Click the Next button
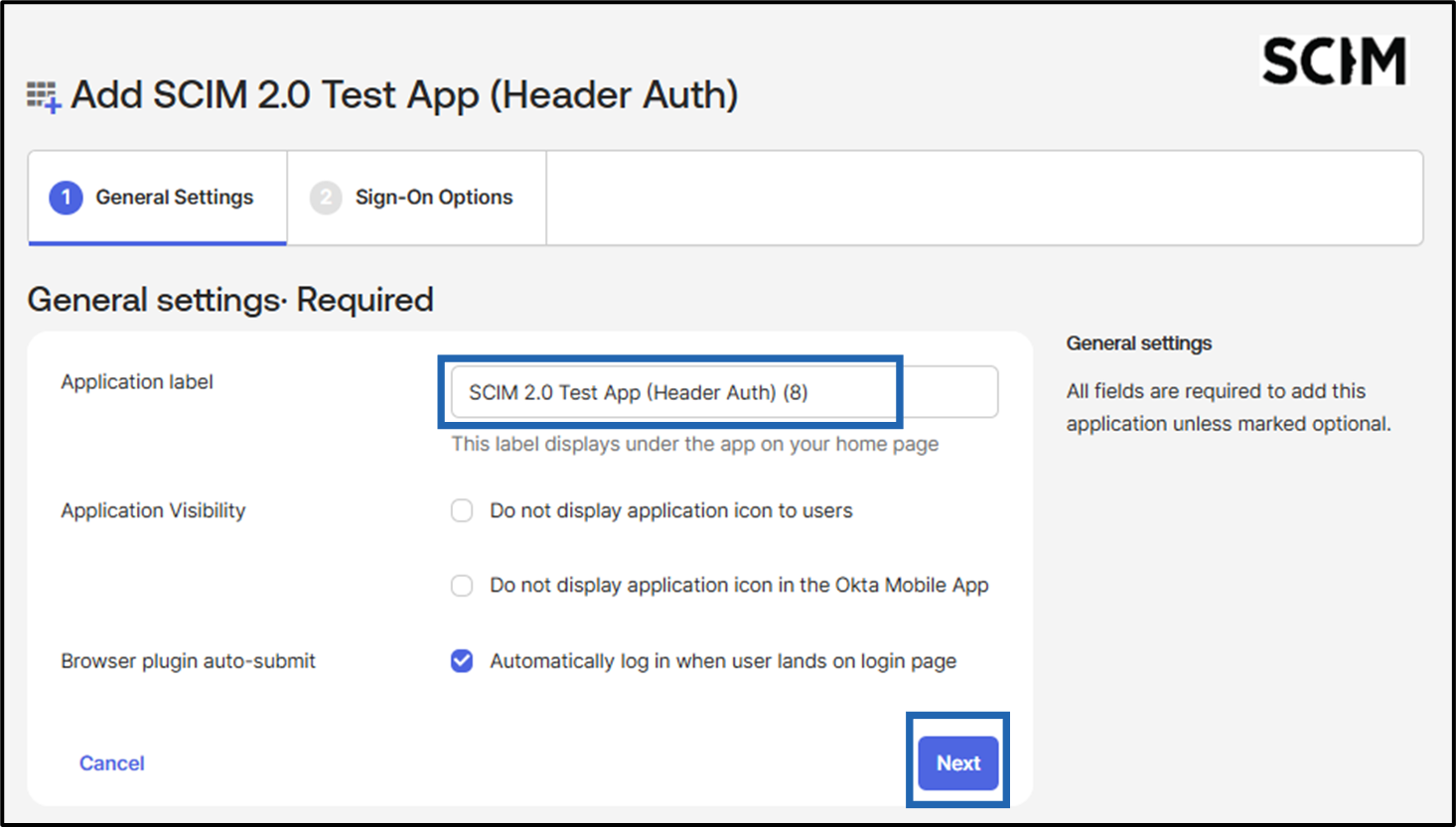This screenshot has height=827, width=1456. pos(958,763)
